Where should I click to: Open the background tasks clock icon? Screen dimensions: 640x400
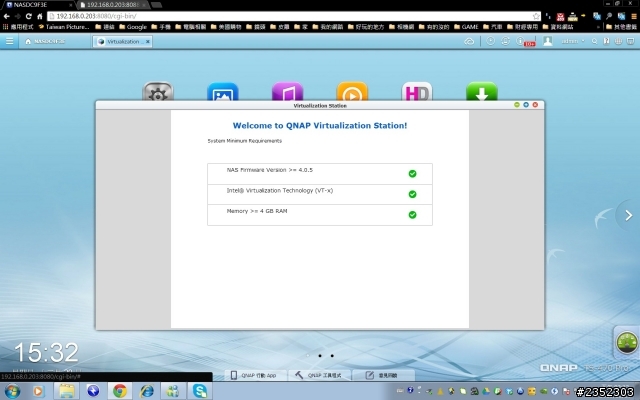(x=491, y=41)
